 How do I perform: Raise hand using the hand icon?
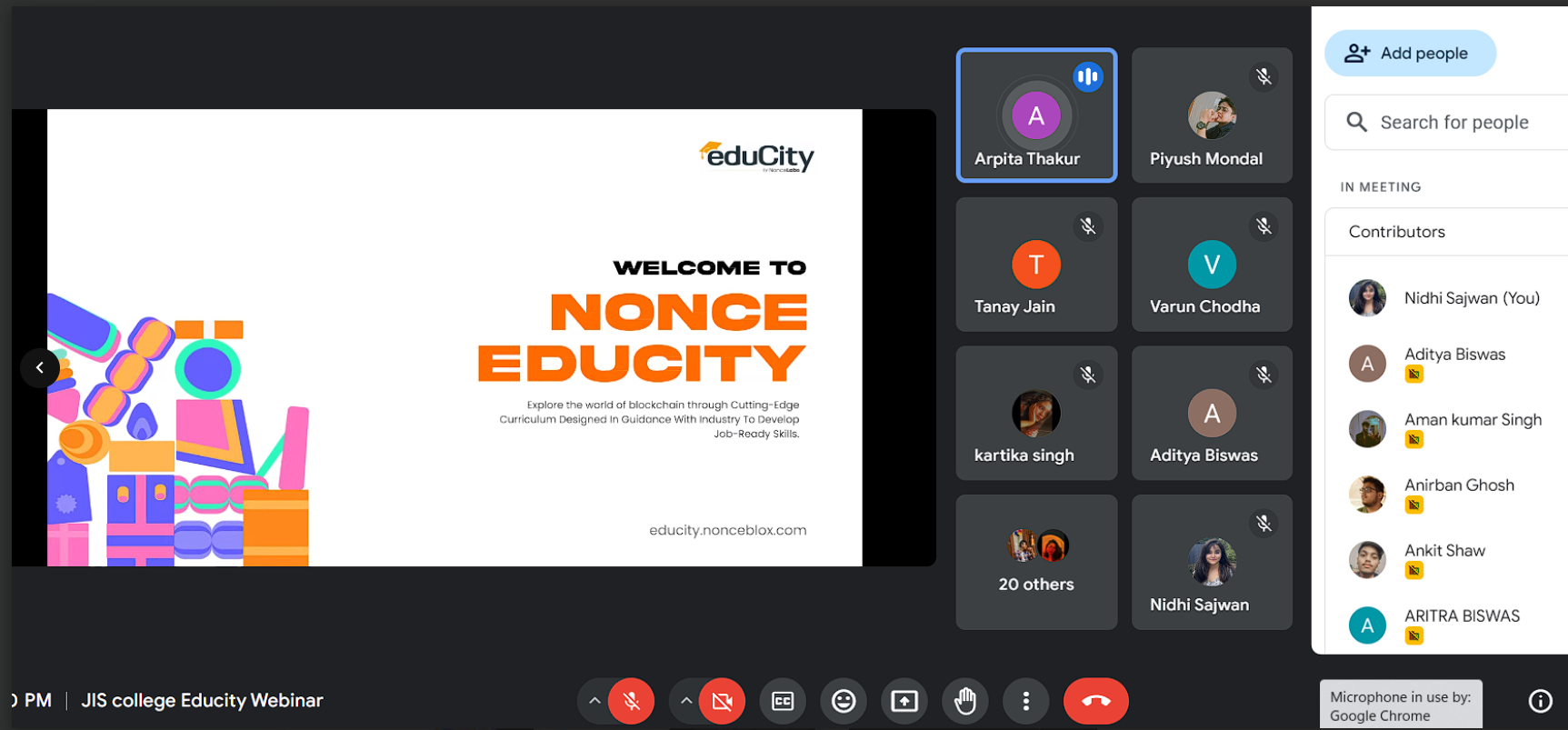point(965,701)
